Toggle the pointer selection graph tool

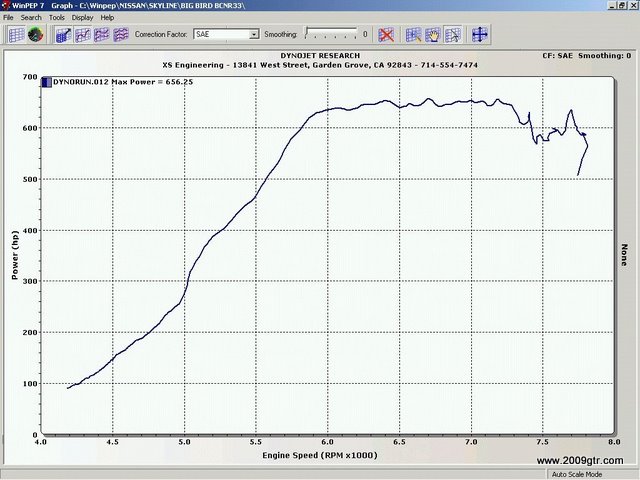click(453, 35)
